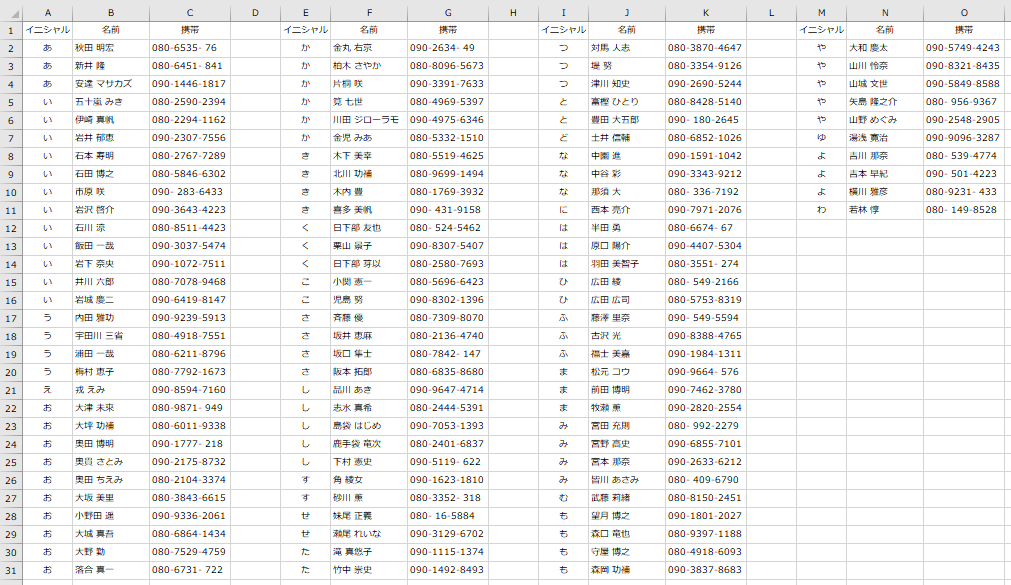Click the イニシャル header cell in column M
The height and width of the screenshot is (585, 1011).
[x=821, y=30]
